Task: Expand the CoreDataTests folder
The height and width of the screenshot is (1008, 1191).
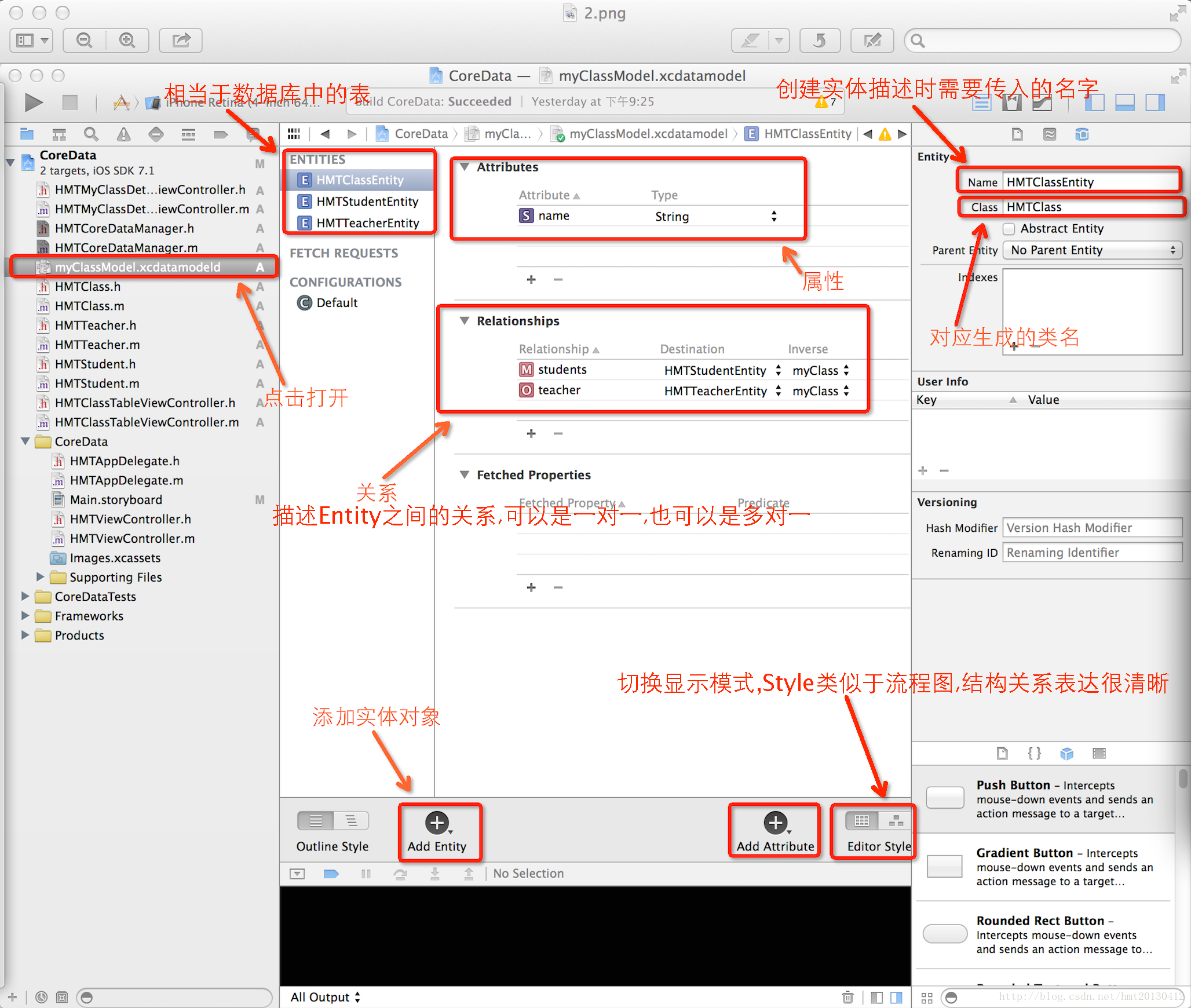Action: tap(25, 596)
